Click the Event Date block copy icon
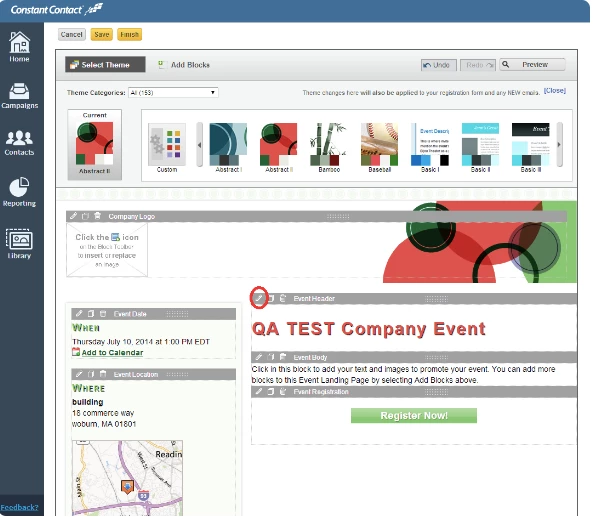The width and height of the screenshot is (593, 517). tap(91, 314)
